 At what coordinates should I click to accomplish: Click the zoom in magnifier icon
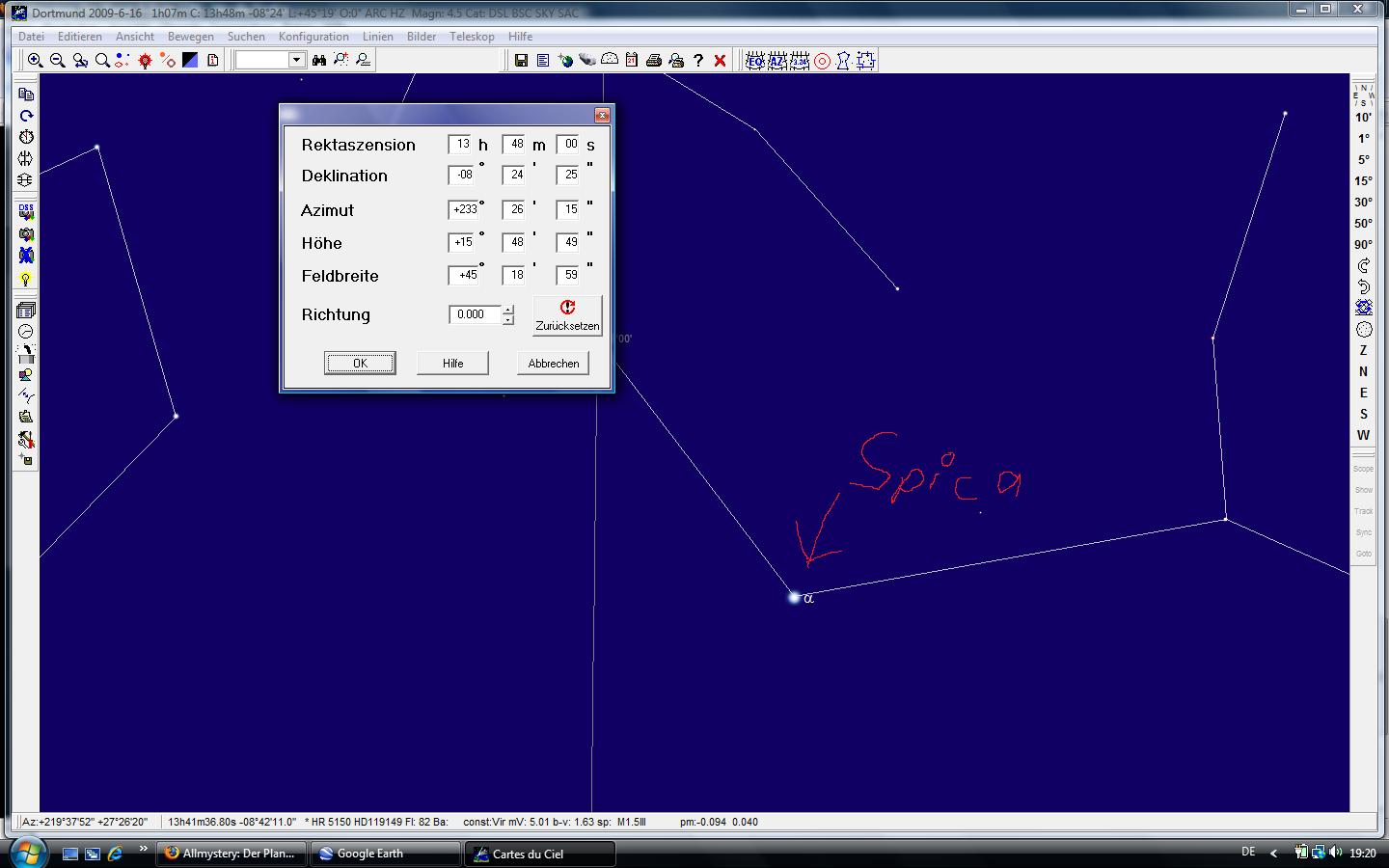[35, 60]
